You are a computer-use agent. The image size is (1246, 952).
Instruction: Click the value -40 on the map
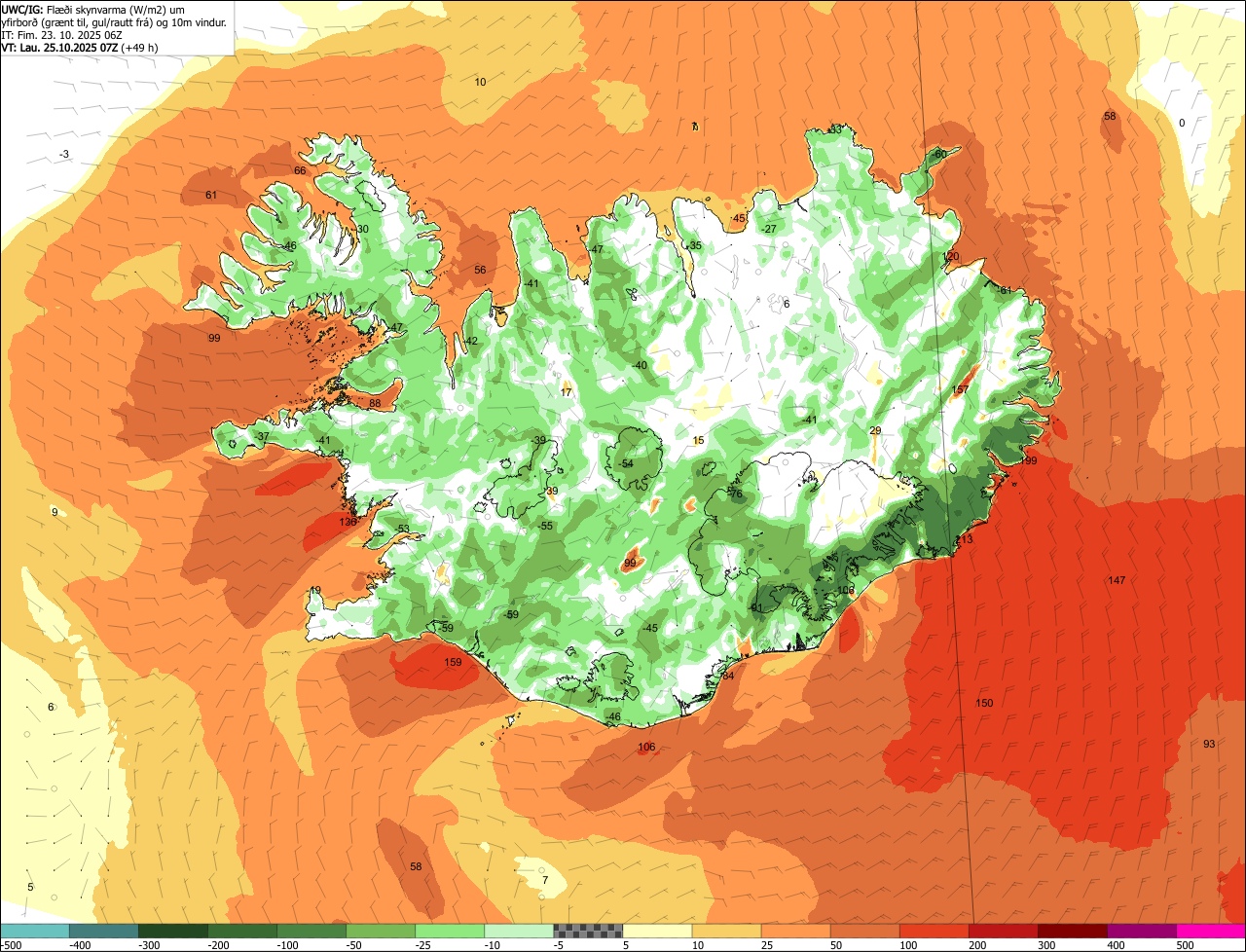pos(640,365)
